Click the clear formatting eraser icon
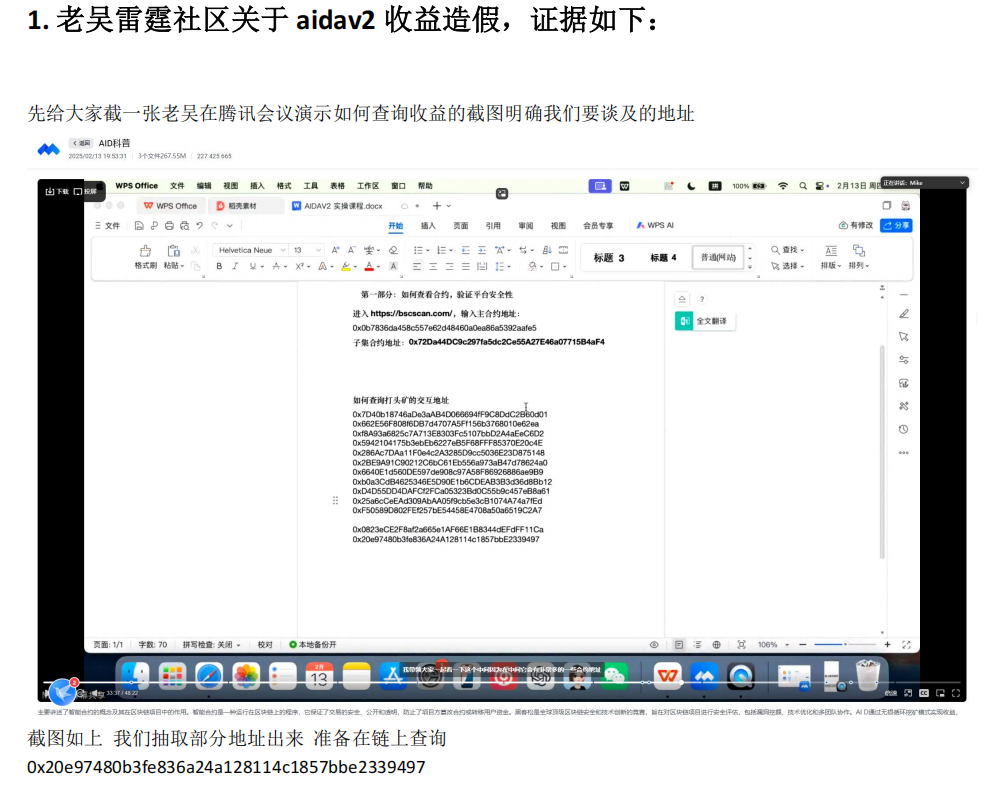The width and height of the screenshot is (1003, 795). 393,250
